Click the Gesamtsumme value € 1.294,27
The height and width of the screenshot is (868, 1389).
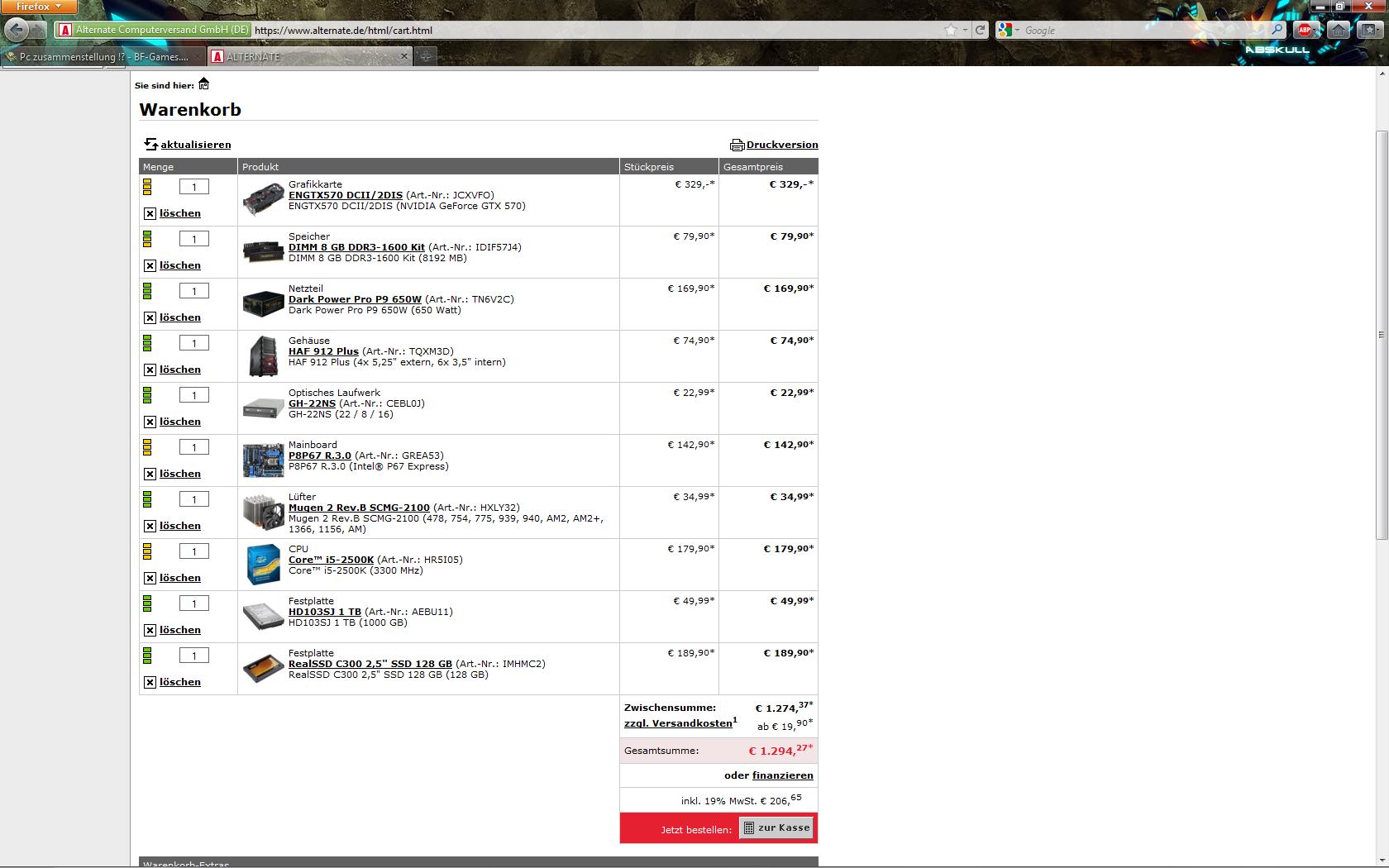click(x=780, y=750)
